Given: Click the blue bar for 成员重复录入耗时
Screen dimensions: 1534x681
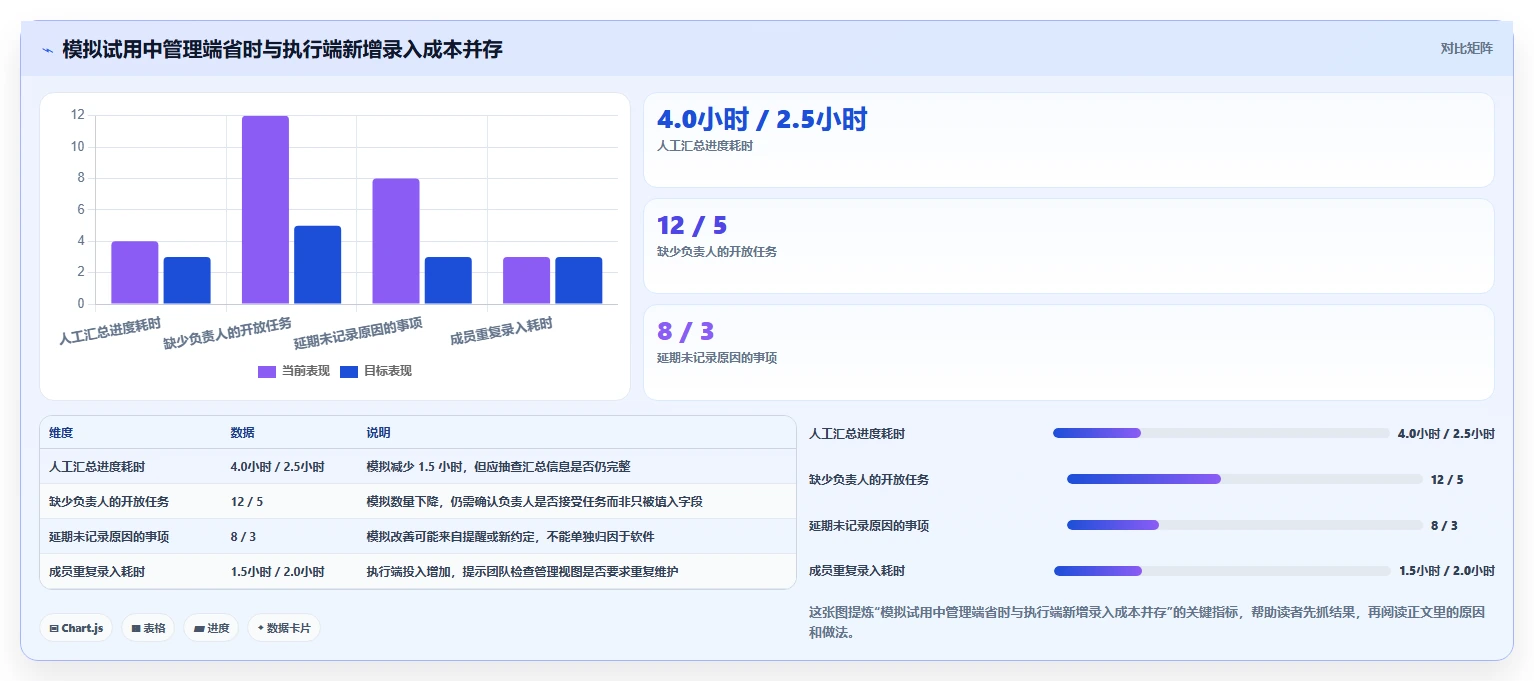Looking at the screenshot, I should click(x=579, y=280).
